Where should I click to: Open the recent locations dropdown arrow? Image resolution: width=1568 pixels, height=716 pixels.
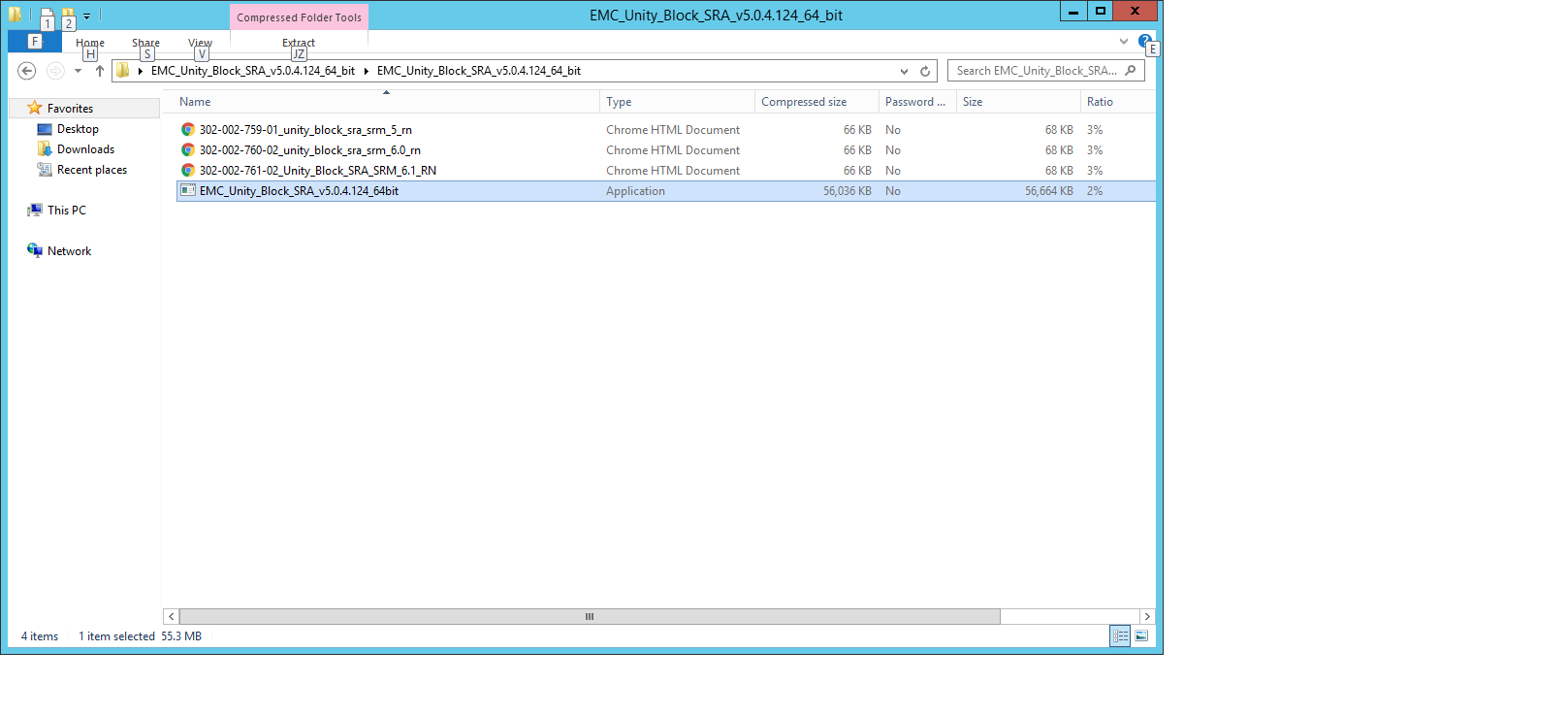click(x=78, y=71)
